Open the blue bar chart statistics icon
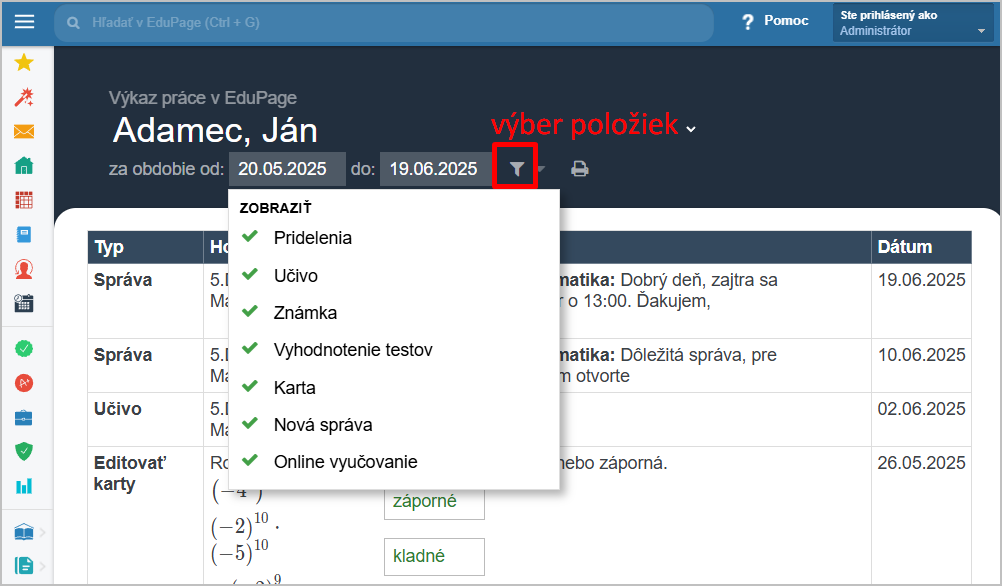 [x=24, y=486]
